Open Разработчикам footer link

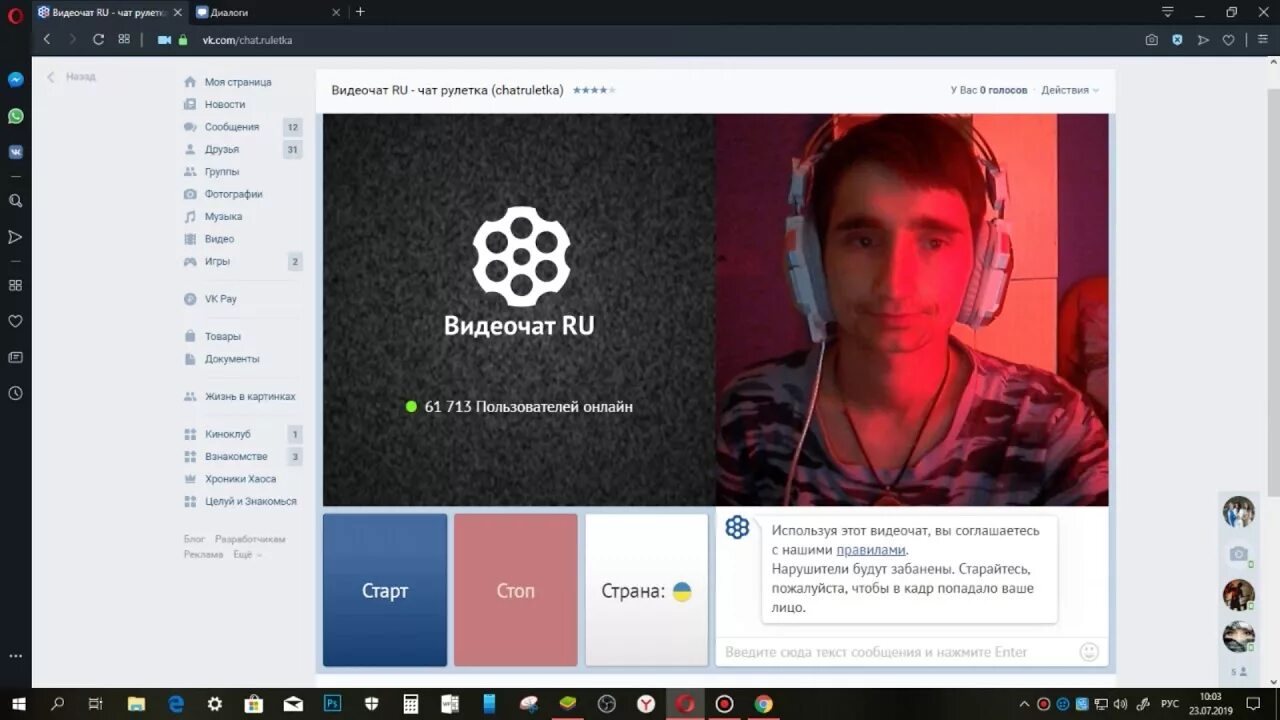(250, 539)
